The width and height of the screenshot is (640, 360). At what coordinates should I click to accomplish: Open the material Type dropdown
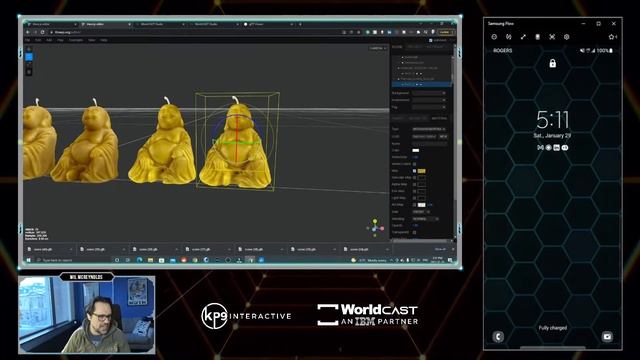(x=429, y=129)
